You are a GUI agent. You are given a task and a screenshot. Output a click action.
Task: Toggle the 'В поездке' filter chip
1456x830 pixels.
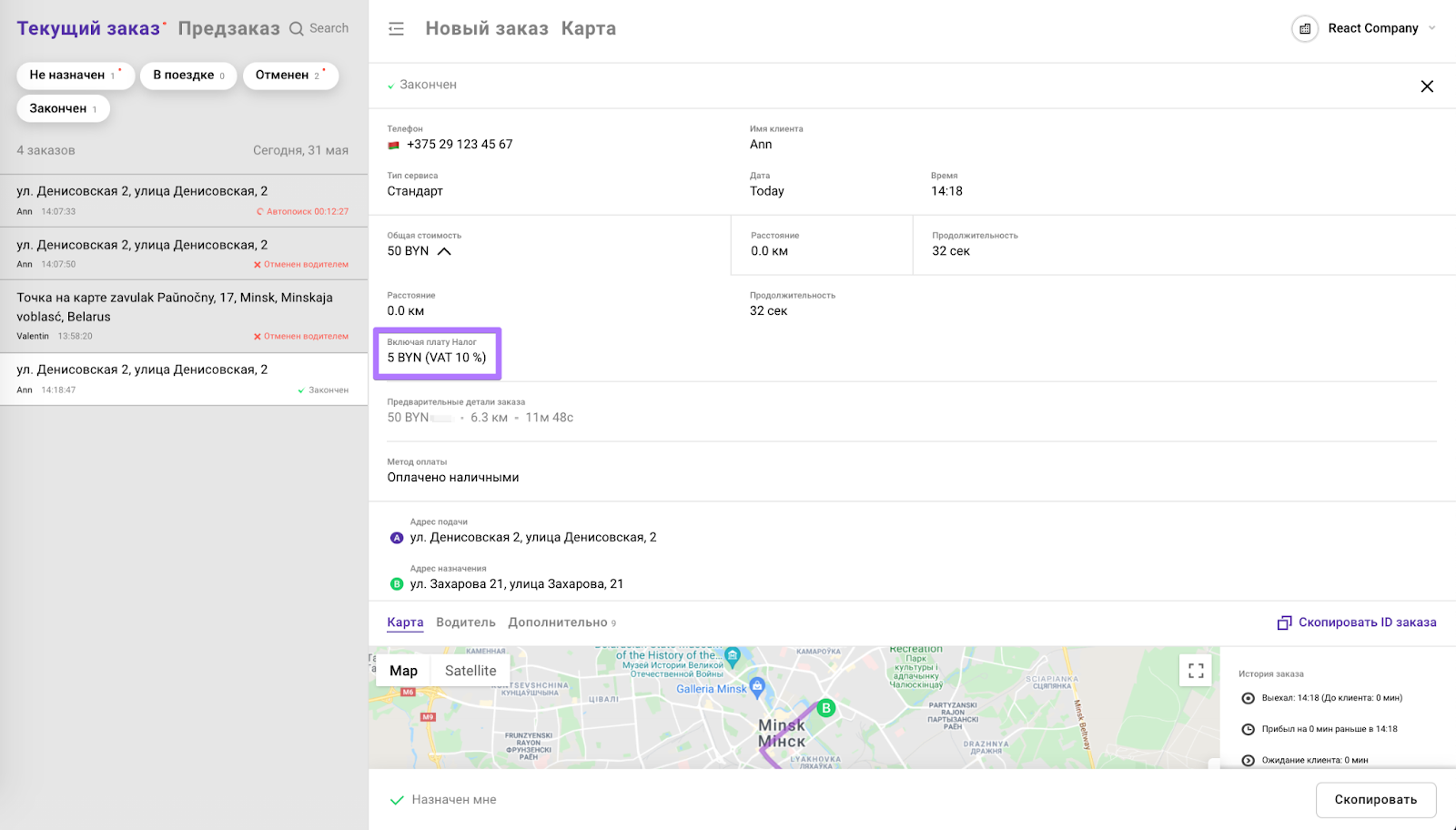tap(188, 76)
